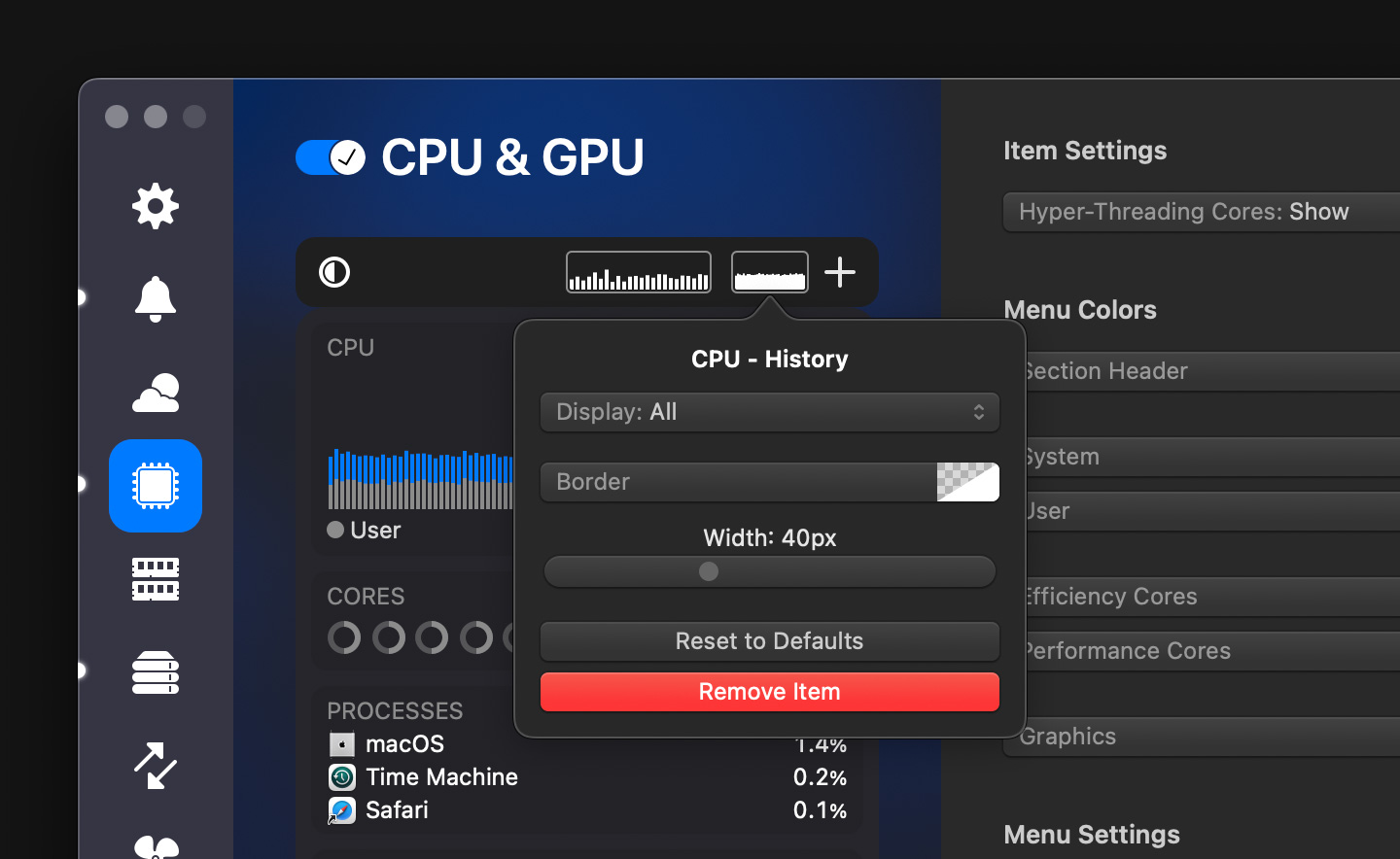Click Performance Cores color setting

click(x=1211, y=651)
